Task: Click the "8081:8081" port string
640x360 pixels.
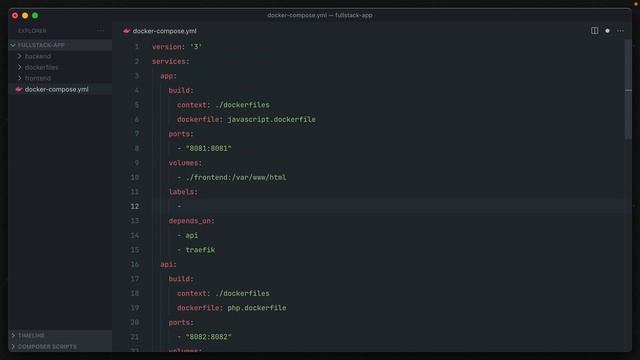Action: tap(209, 148)
